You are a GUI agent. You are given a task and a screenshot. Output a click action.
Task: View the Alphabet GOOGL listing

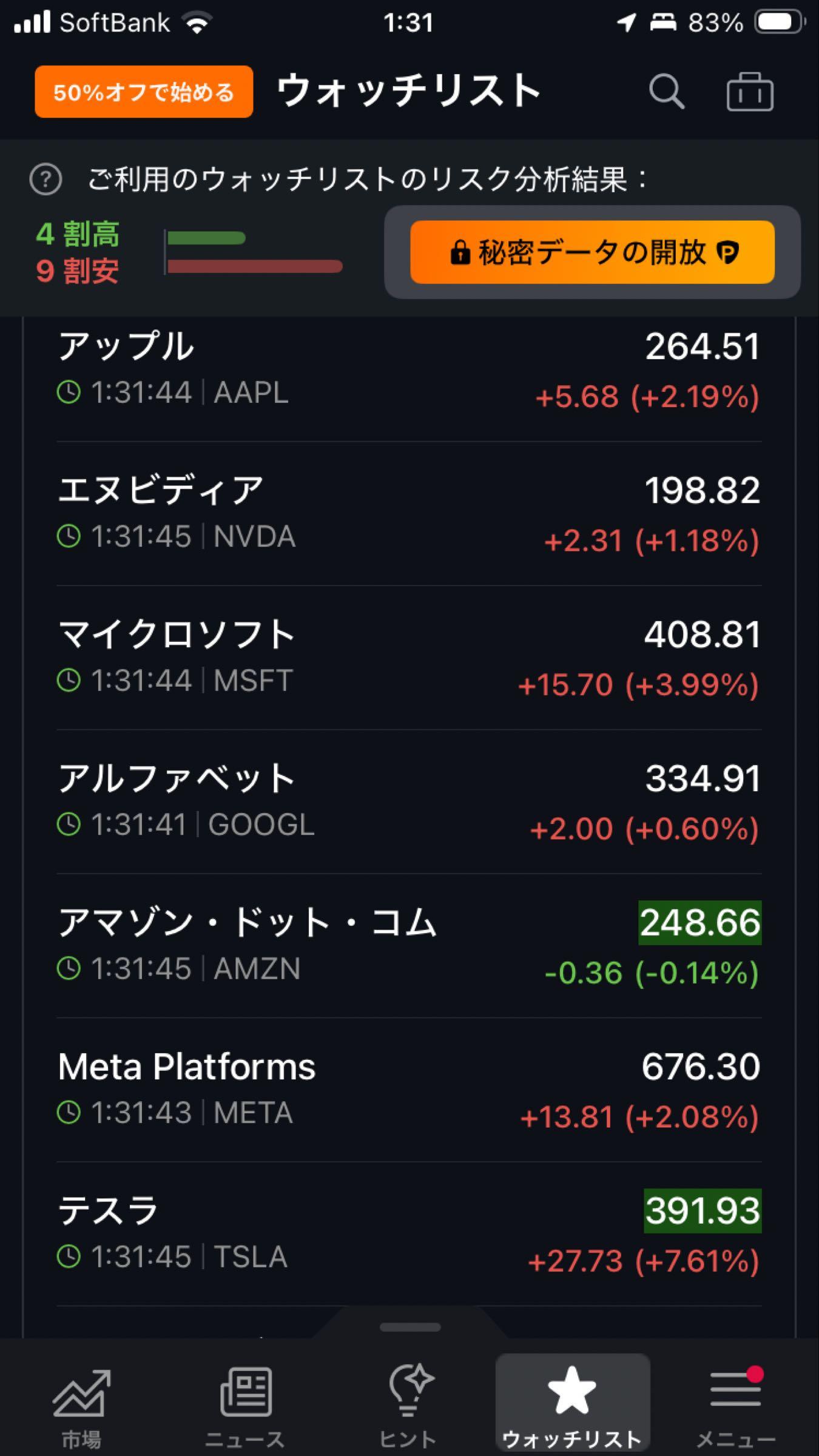point(409,801)
